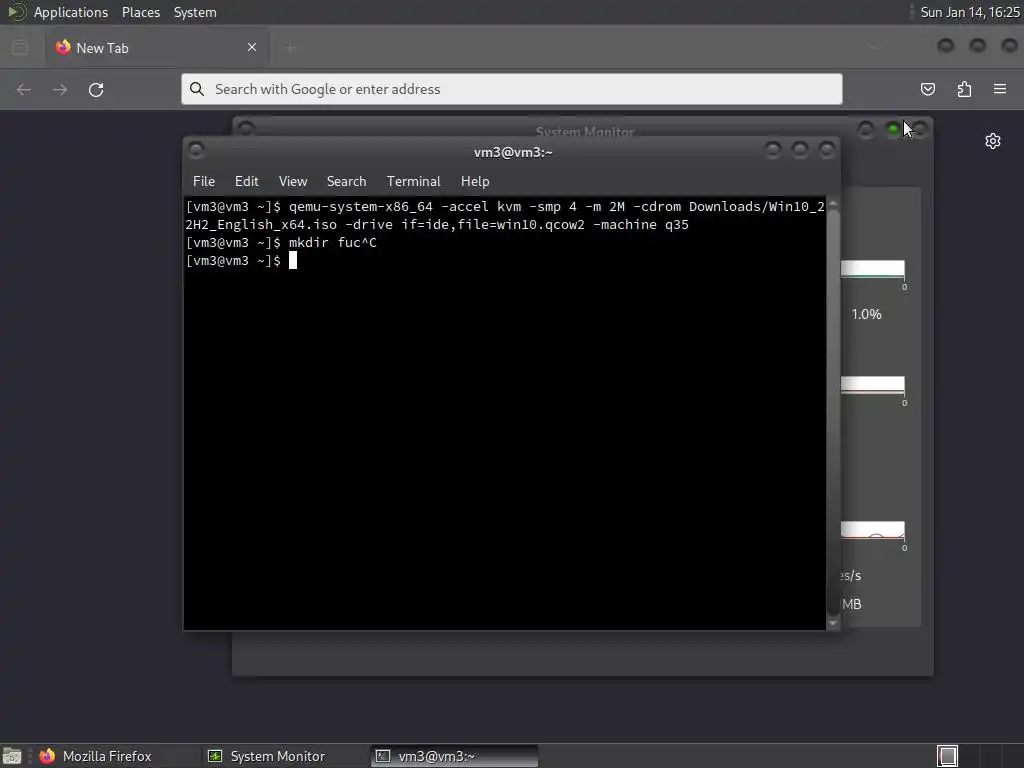Screen dimensions: 1024x768
Task: Open the Firefox hamburger application menu
Action: point(1000,89)
